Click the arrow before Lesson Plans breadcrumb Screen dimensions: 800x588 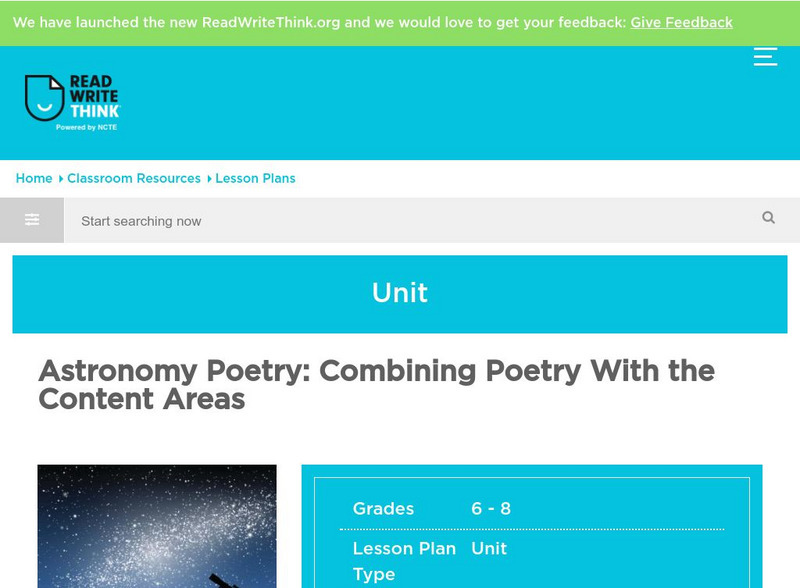(x=209, y=179)
